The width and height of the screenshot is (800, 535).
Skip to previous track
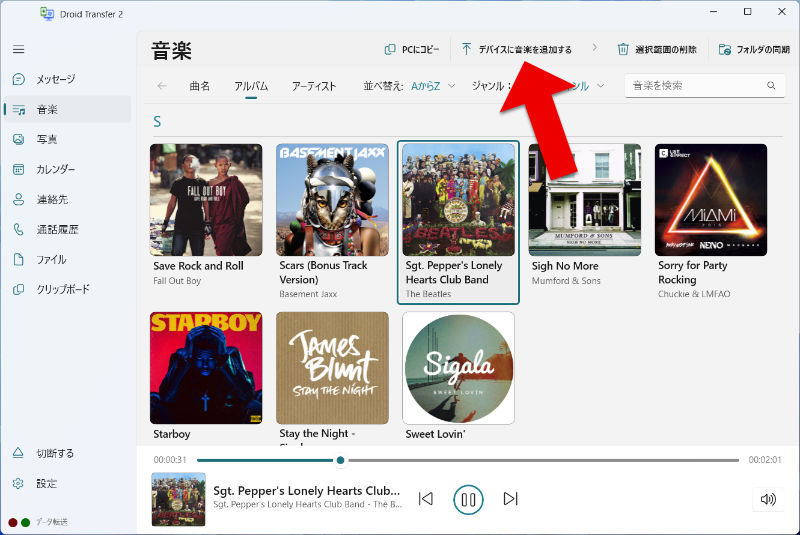click(426, 498)
